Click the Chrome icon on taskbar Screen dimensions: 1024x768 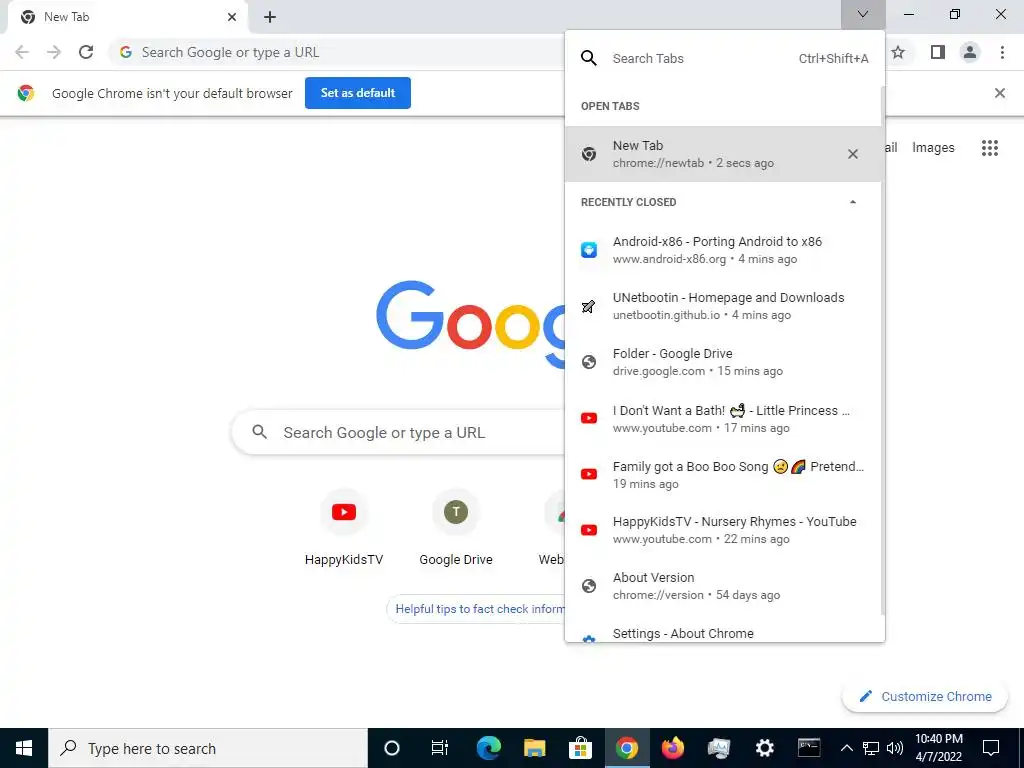point(626,748)
